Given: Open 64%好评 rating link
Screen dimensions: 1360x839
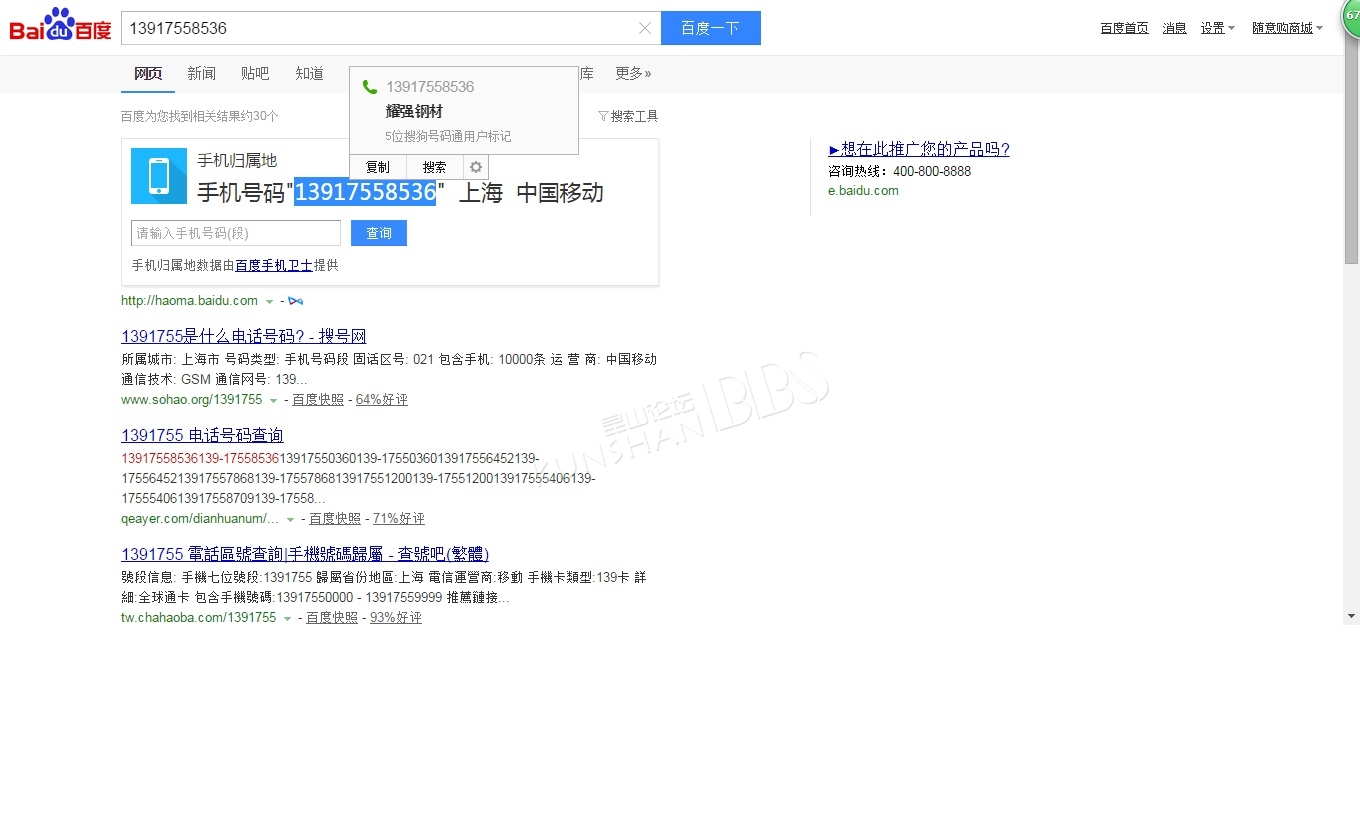Looking at the screenshot, I should coord(382,400).
